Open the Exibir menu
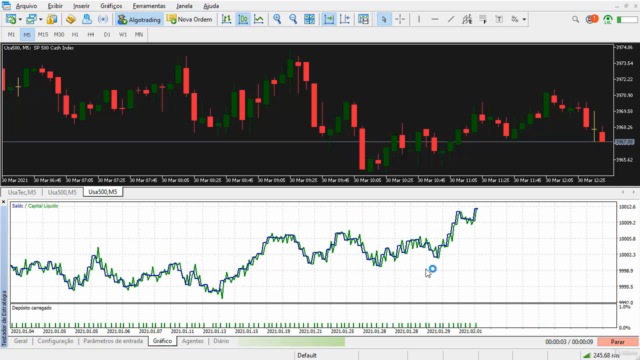640x360 pixels. (x=55, y=6)
